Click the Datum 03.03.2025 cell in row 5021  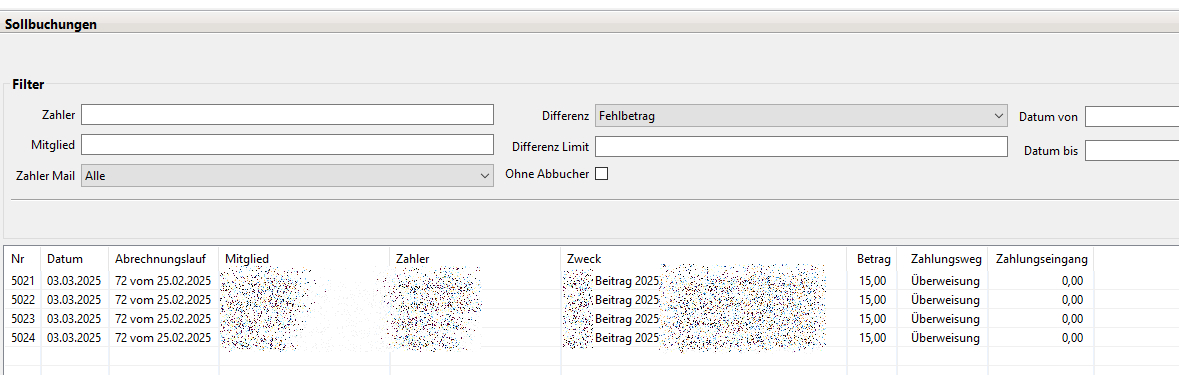coord(74,280)
